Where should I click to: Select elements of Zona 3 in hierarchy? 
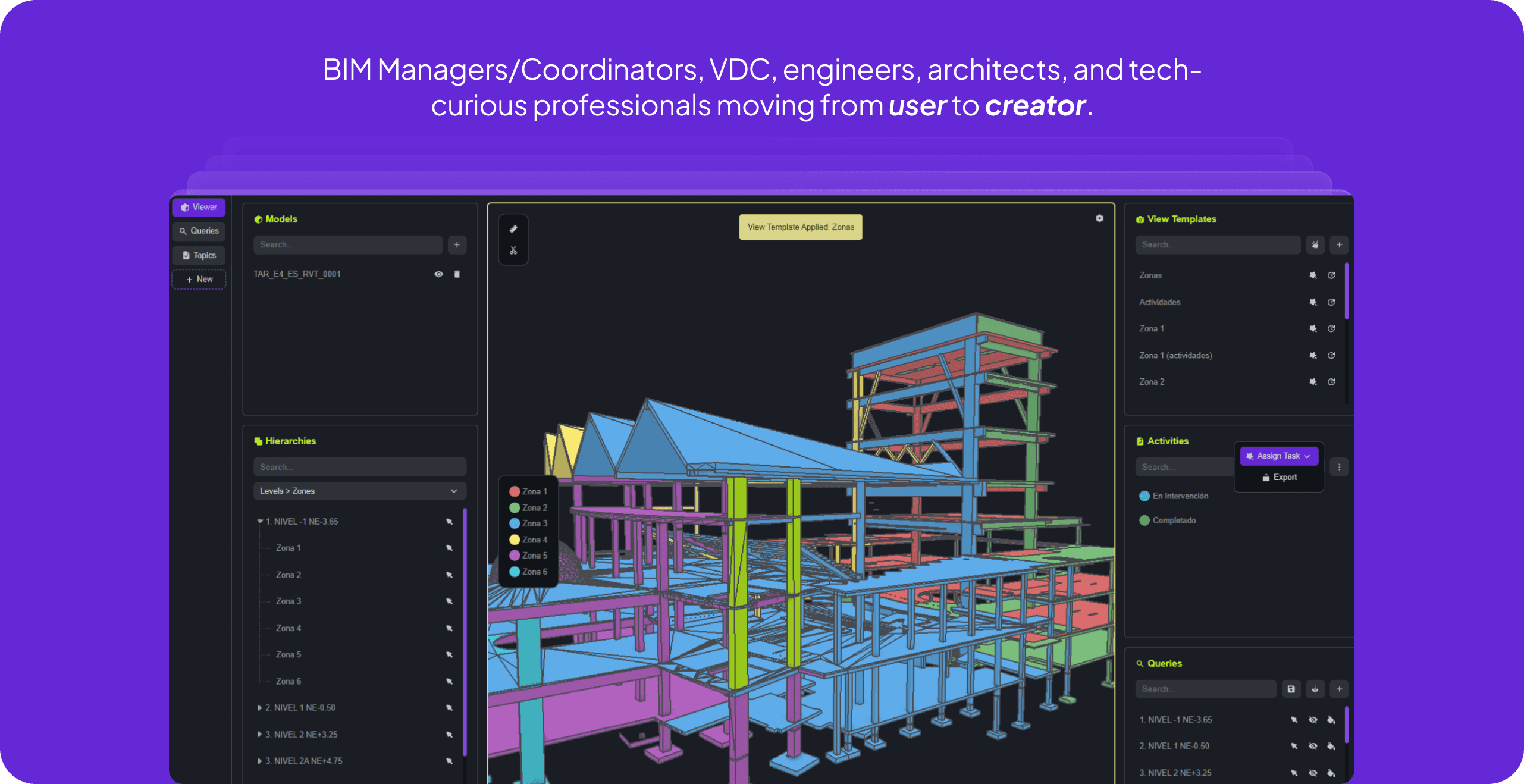click(449, 601)
